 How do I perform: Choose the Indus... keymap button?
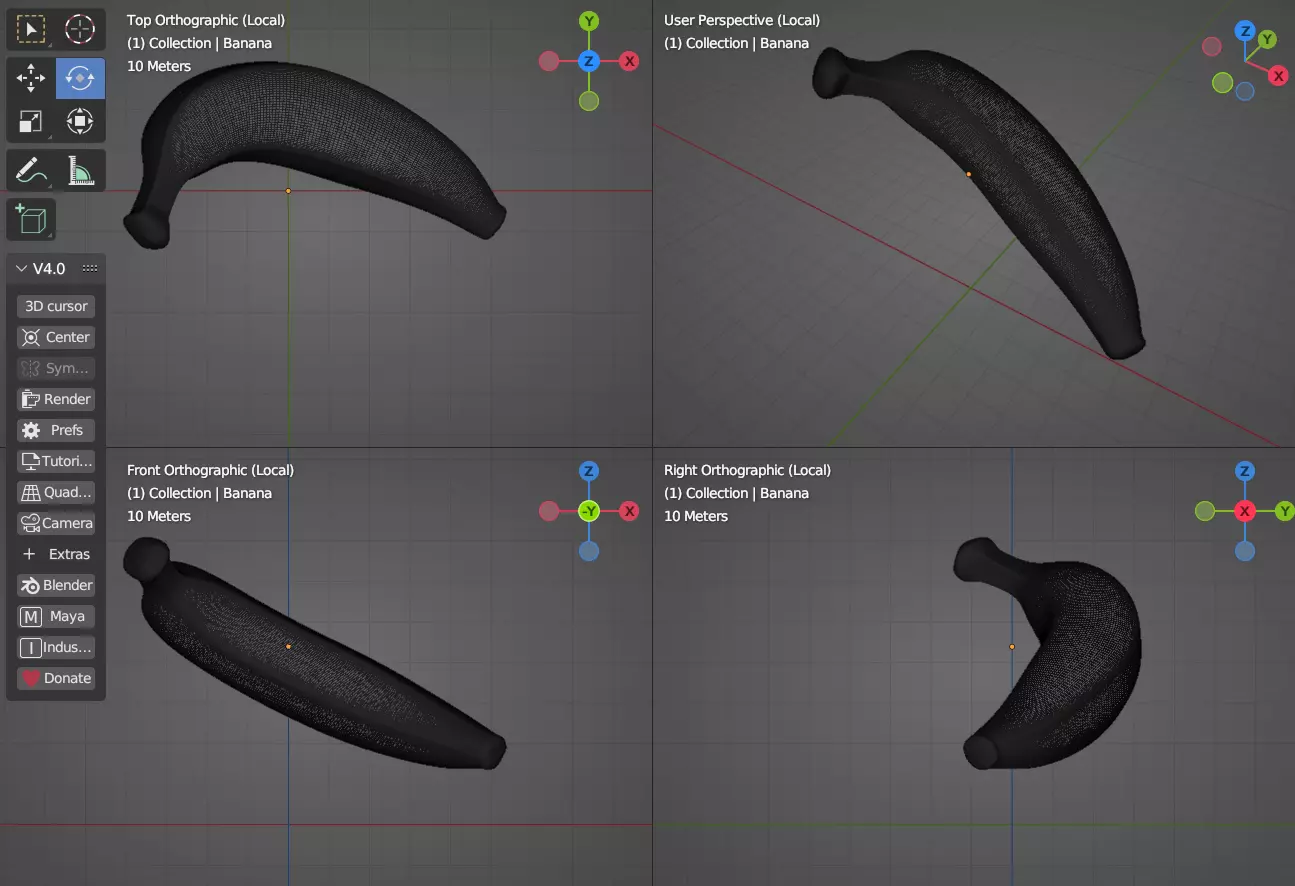56,647
